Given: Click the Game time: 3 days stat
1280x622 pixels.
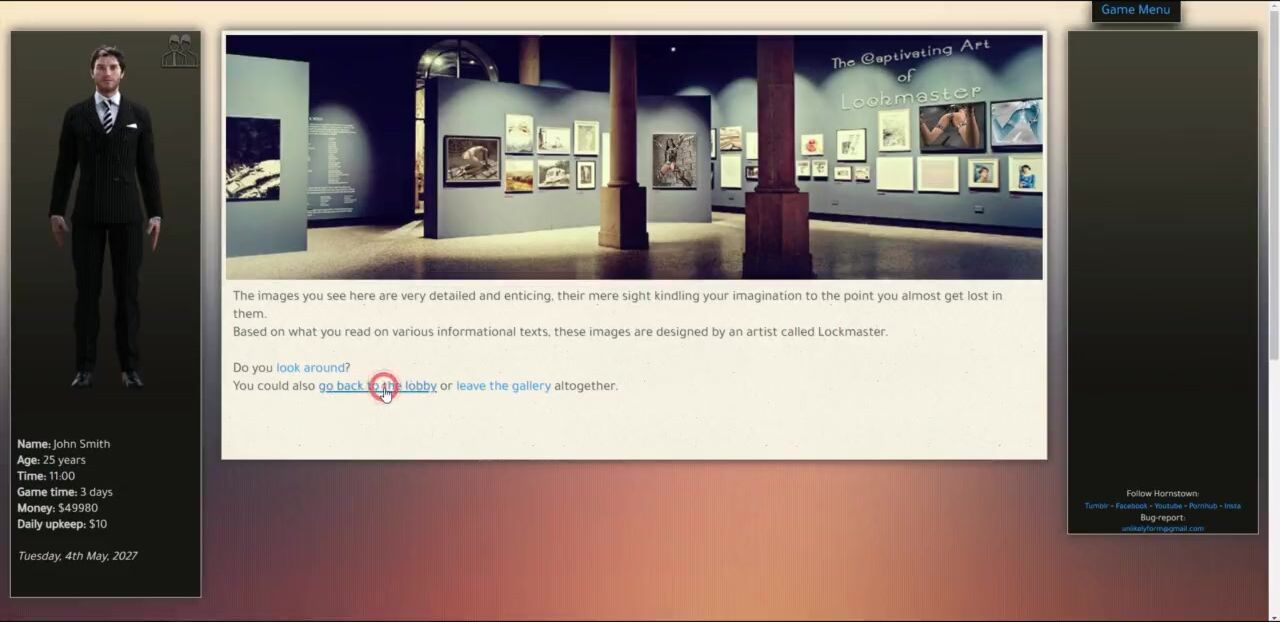Looking at the screenshot, I should pyautogui.click(x=65, y=492).
